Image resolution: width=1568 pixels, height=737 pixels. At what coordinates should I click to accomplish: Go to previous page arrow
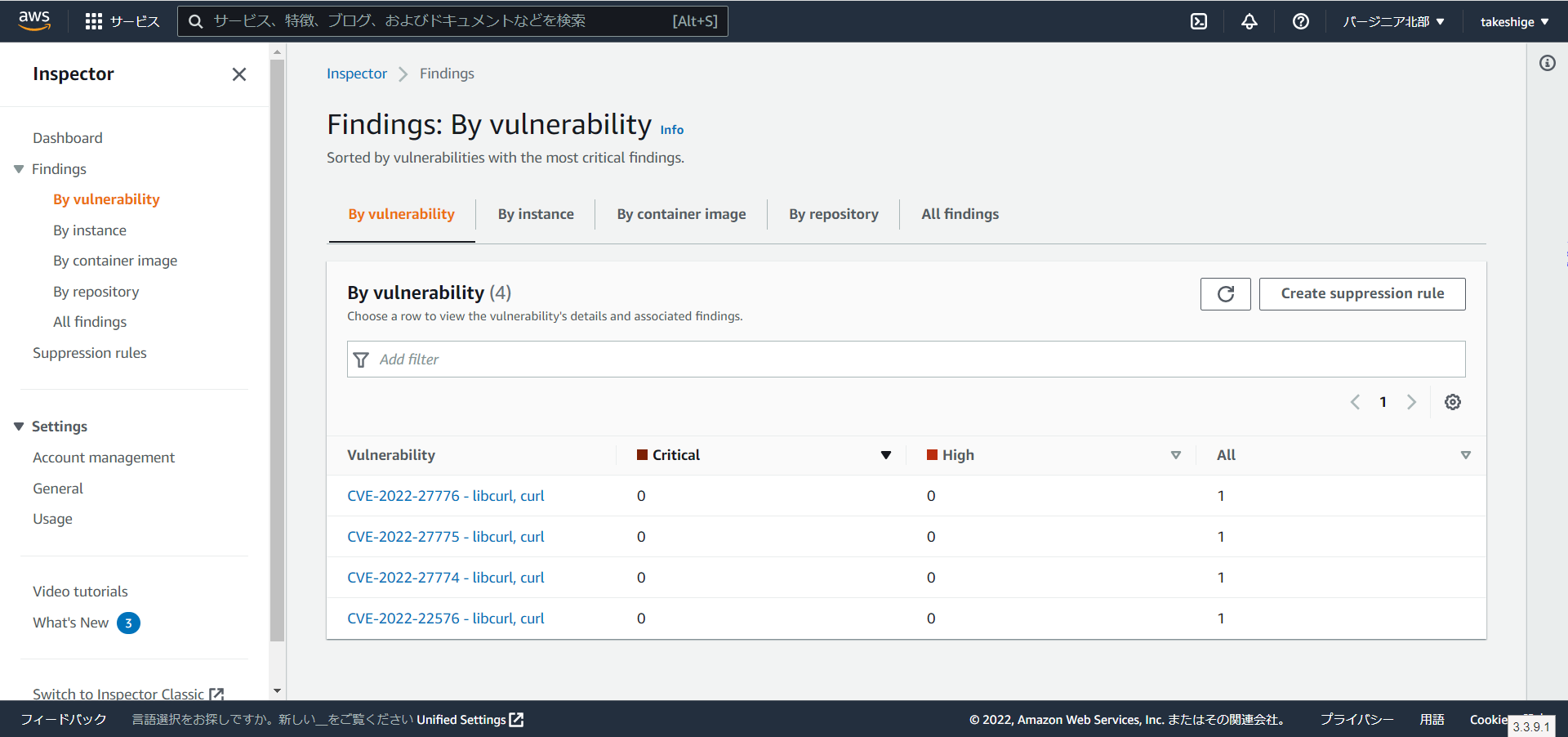1356,402
